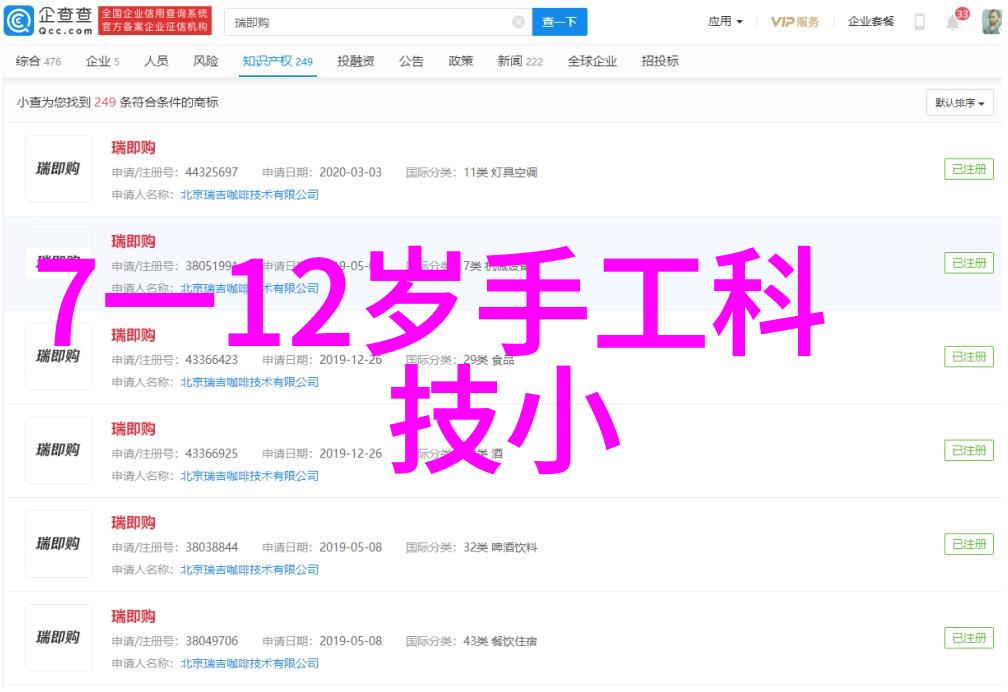The width and height of the screenshot is (1008, 692).
Task: Open 瑞即购 title of trademark 43366423
Action: click(x=134, y=335)
